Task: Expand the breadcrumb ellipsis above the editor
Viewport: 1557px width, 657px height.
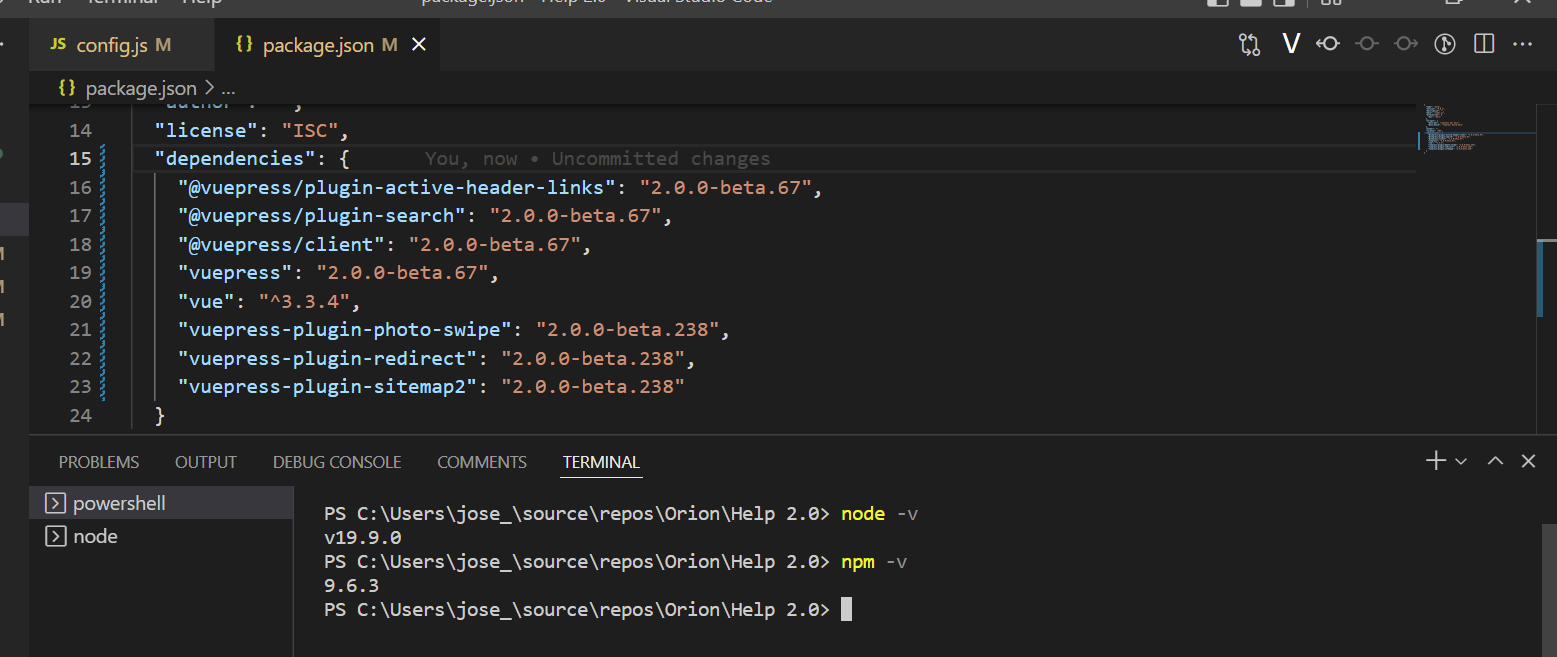Action: [x=228, y=88]
